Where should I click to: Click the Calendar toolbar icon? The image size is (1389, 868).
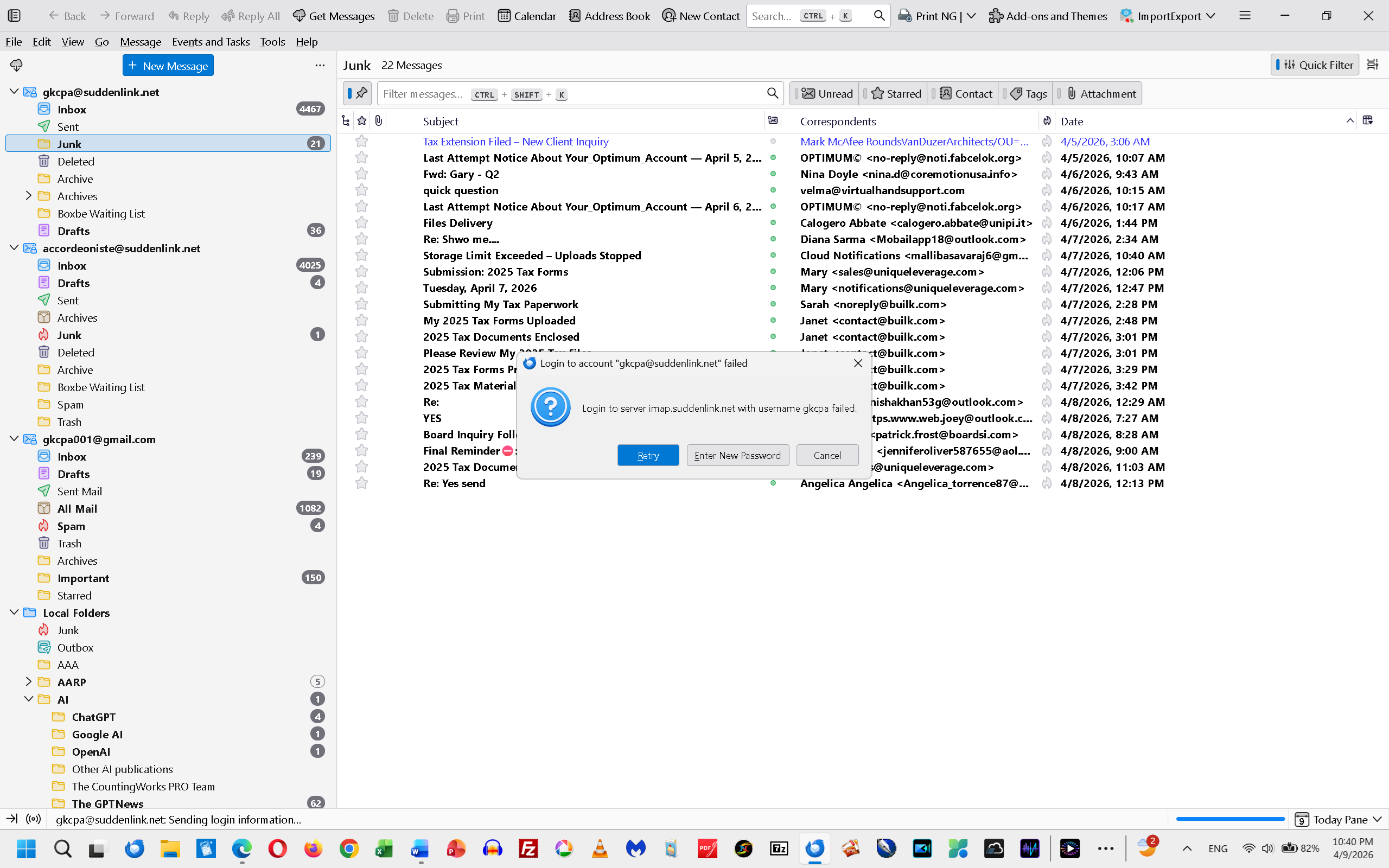tap(526, 16)
